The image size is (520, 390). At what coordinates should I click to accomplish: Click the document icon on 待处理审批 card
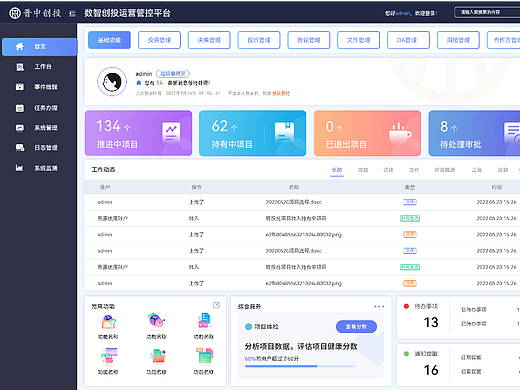512,133
